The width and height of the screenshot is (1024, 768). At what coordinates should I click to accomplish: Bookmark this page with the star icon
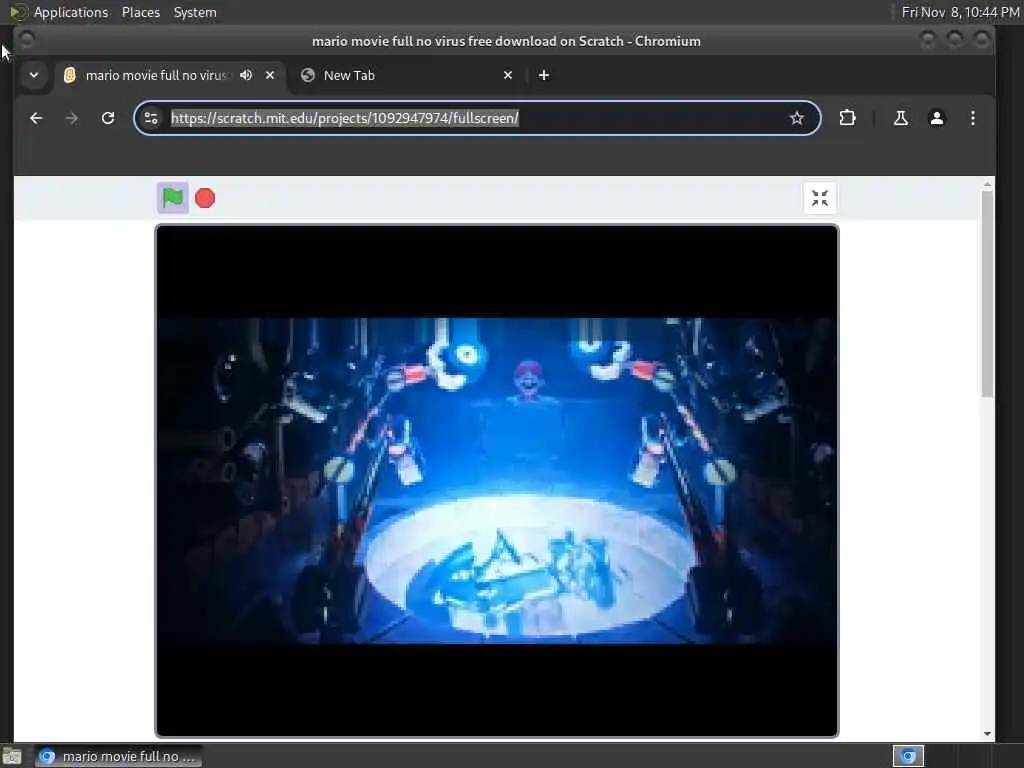click(796, 118)
